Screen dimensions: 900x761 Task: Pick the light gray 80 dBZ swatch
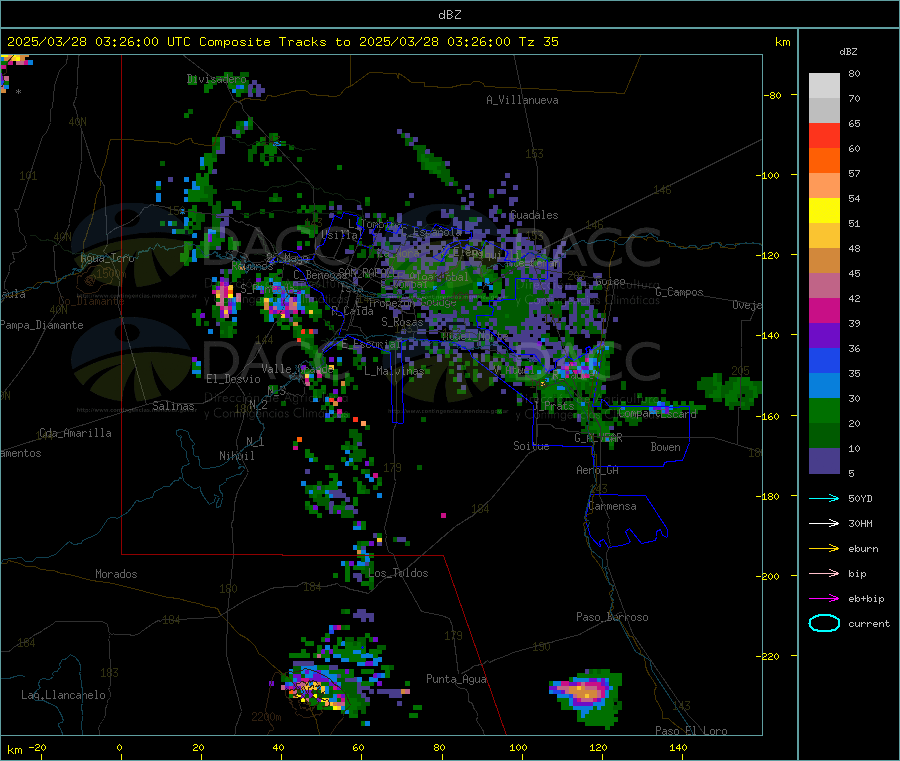coord(824,86)
